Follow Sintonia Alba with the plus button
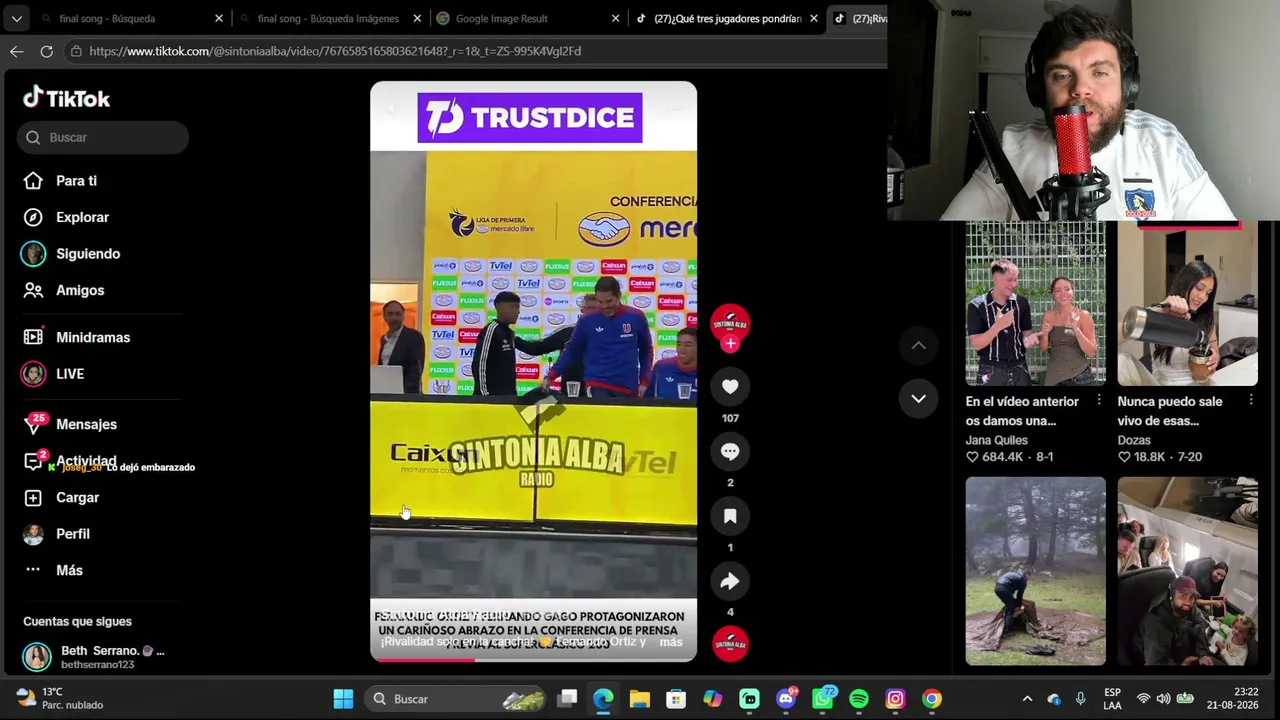This screenshot has height=720, width=1280. click(730, 343)
